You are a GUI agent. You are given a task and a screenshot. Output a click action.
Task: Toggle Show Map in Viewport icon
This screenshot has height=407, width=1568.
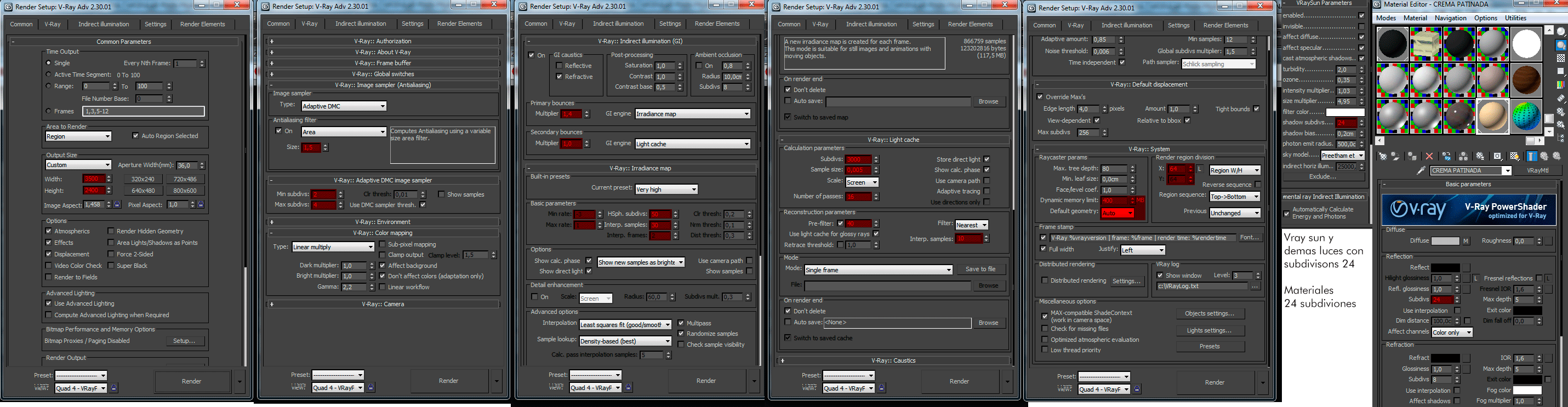(1514, 156)
